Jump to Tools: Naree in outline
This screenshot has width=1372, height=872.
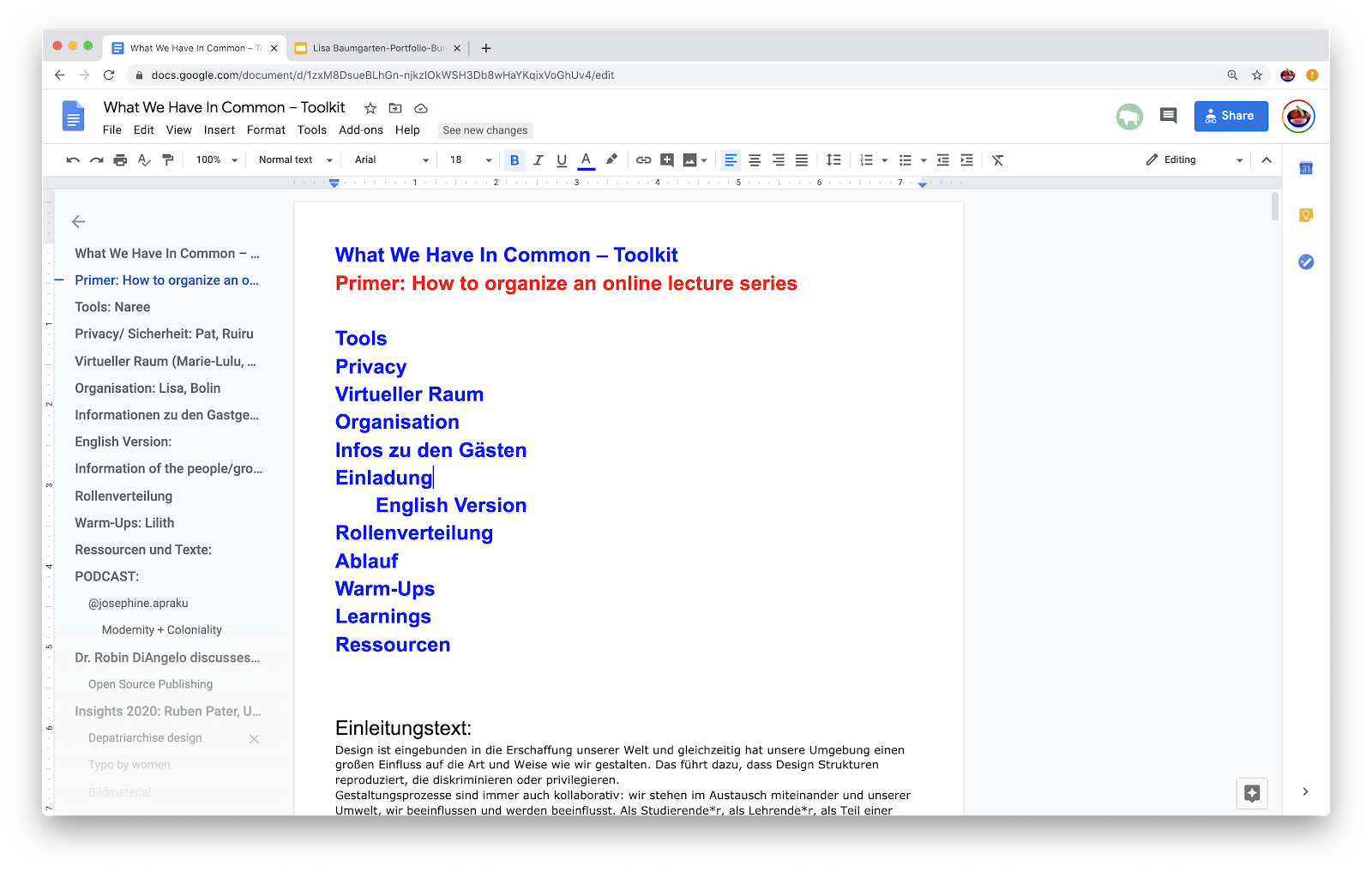(112, 307)
